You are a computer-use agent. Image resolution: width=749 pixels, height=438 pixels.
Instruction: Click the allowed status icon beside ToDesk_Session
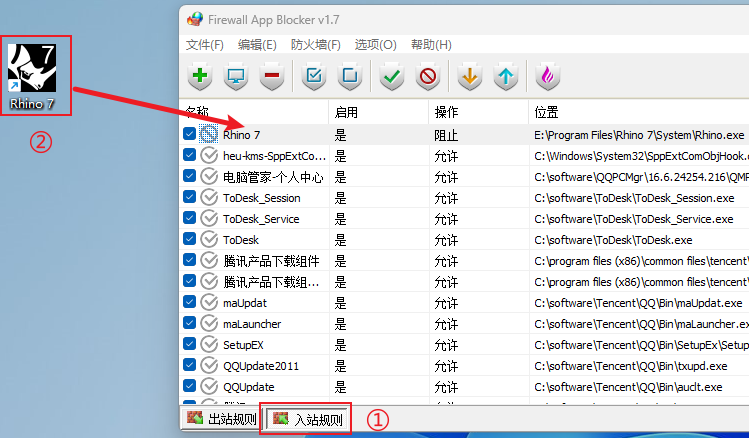click(x=209, y=197)
